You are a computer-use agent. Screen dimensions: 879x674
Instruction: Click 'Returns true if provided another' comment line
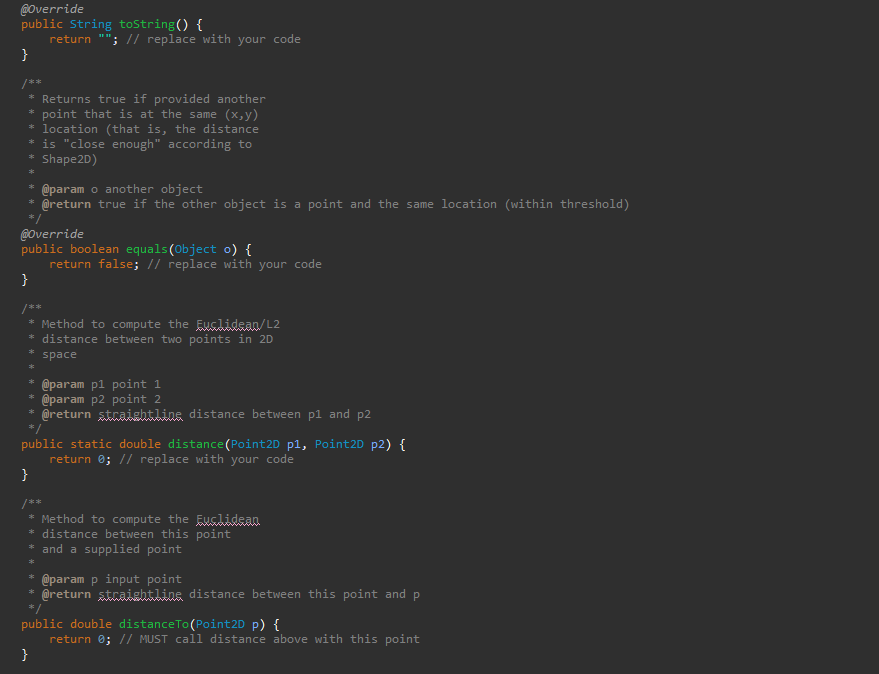click(154, 99)
